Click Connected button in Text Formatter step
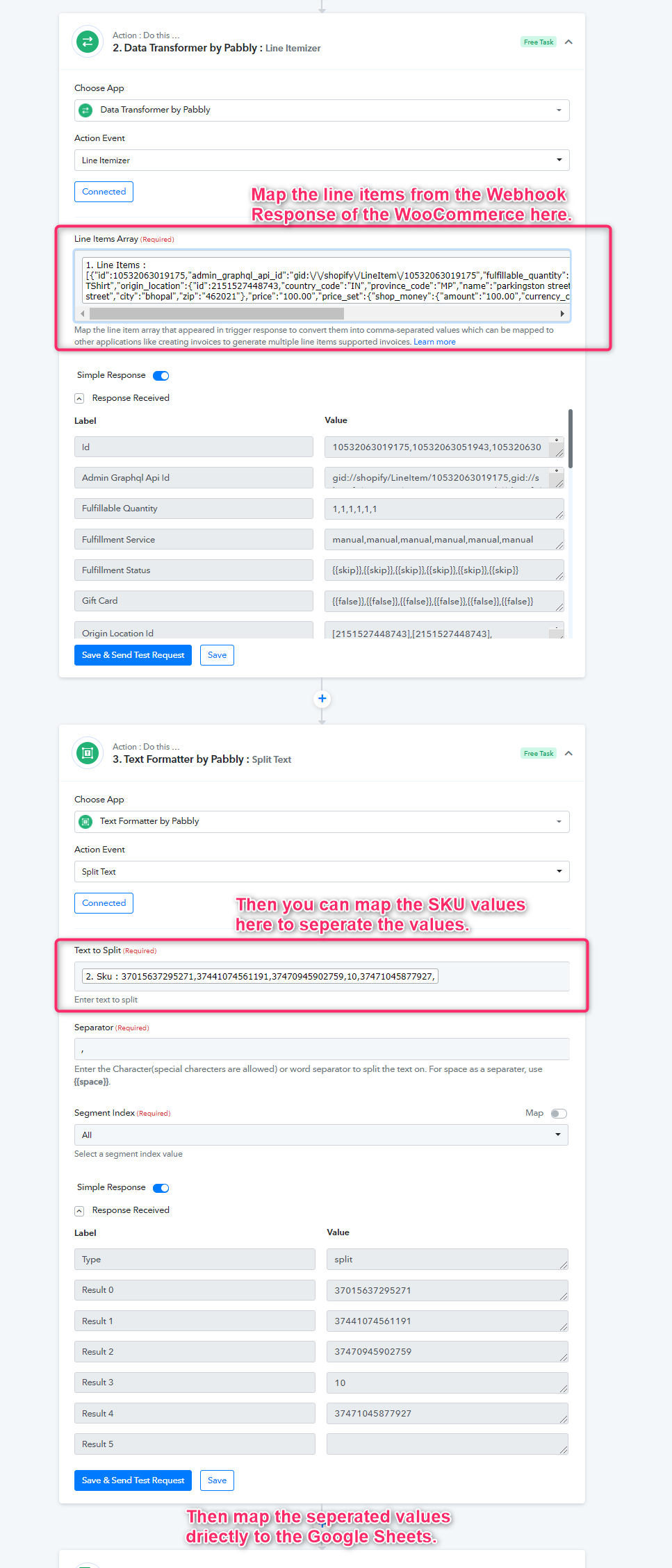The width and height of the screenshot is (672, 1568). point(104,903)
